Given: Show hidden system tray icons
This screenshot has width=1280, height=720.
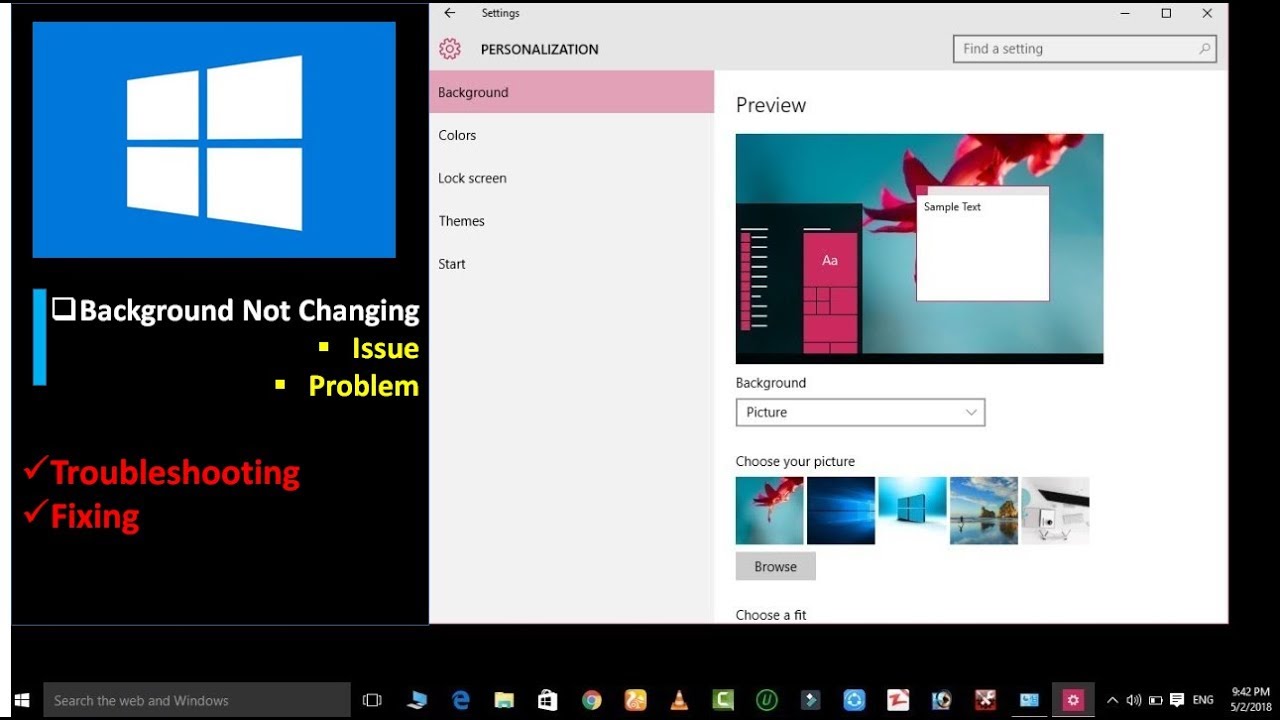Looking at the screenshot, I should click(x=1112, y=700).
